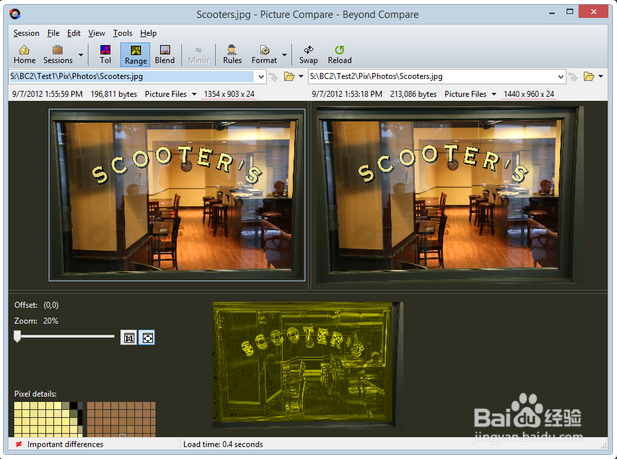Image resolution: width=617 pixels, height=459 pixels.
Task: Click the right Scooters picture
Action: click(x=449, y=195)
